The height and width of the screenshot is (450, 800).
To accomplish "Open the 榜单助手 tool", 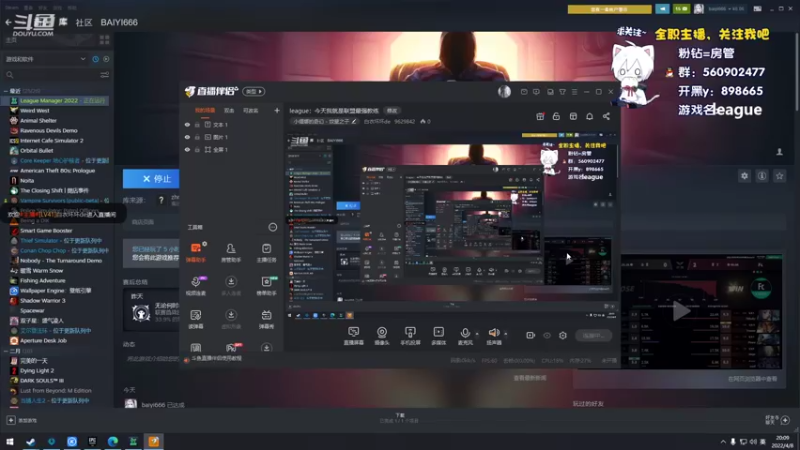I will tap(266, 286).
